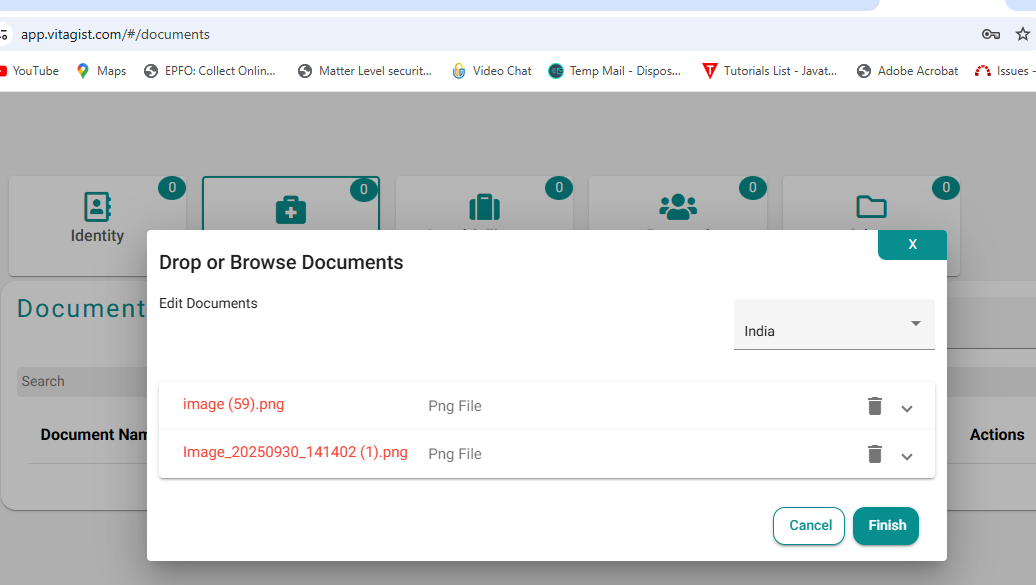
Task: Bookmark this page with star icon
Action: (x=1022, y=34)
